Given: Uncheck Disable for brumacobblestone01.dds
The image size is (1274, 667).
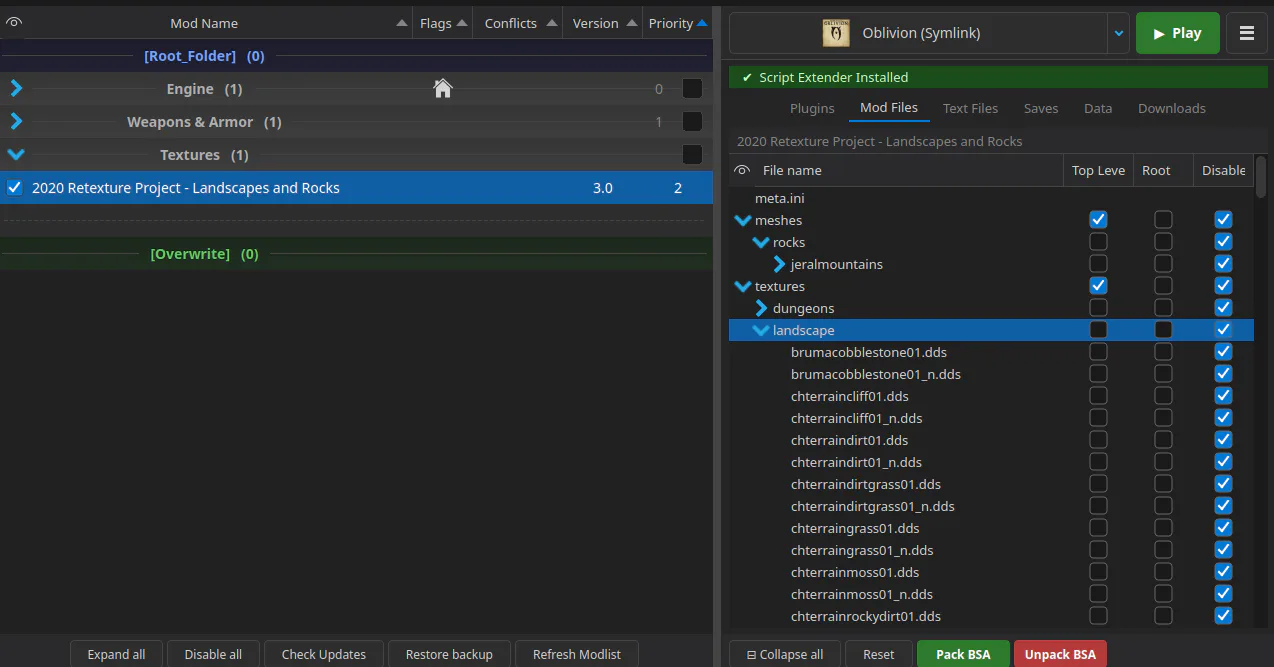Looking at the screenshot, I should (1223, 352).
